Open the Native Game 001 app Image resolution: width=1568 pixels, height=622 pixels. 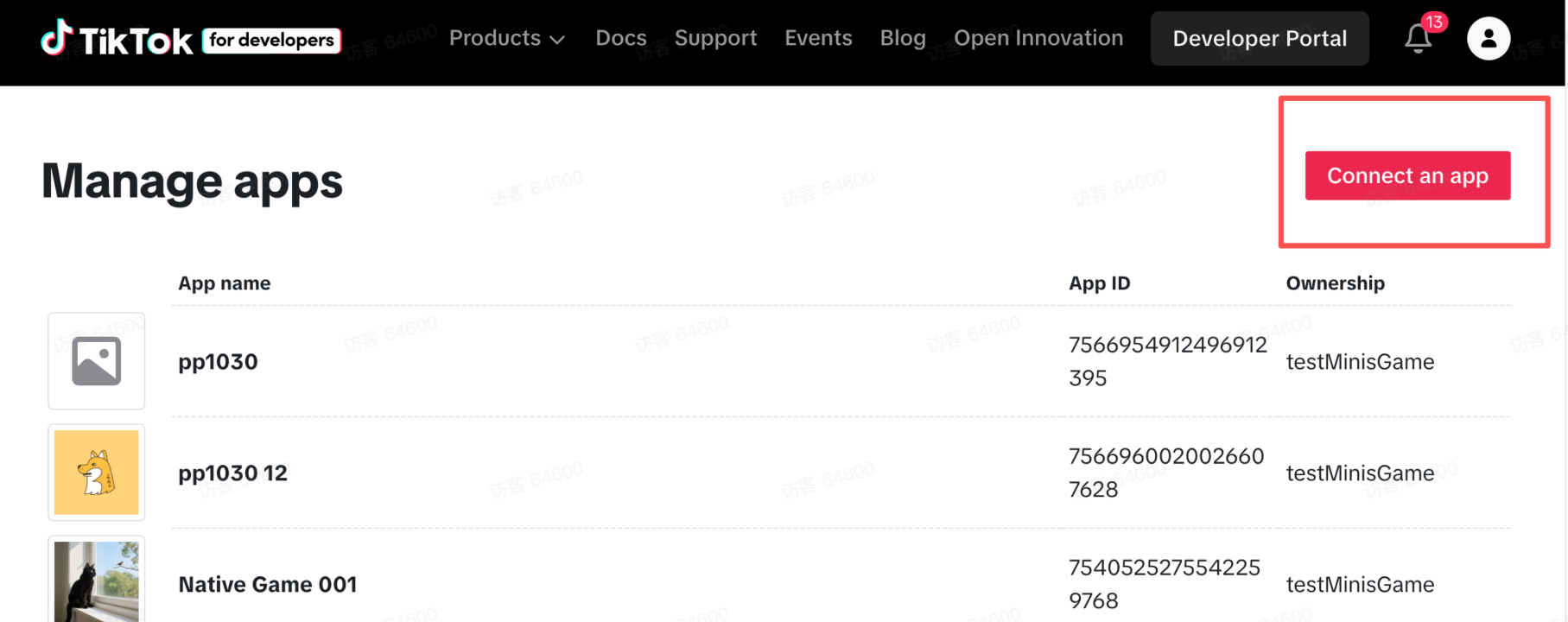coord(267,585)
